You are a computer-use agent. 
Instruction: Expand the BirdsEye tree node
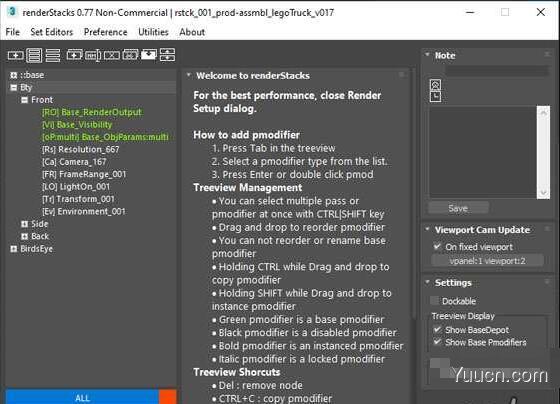[x=14, y=249]
